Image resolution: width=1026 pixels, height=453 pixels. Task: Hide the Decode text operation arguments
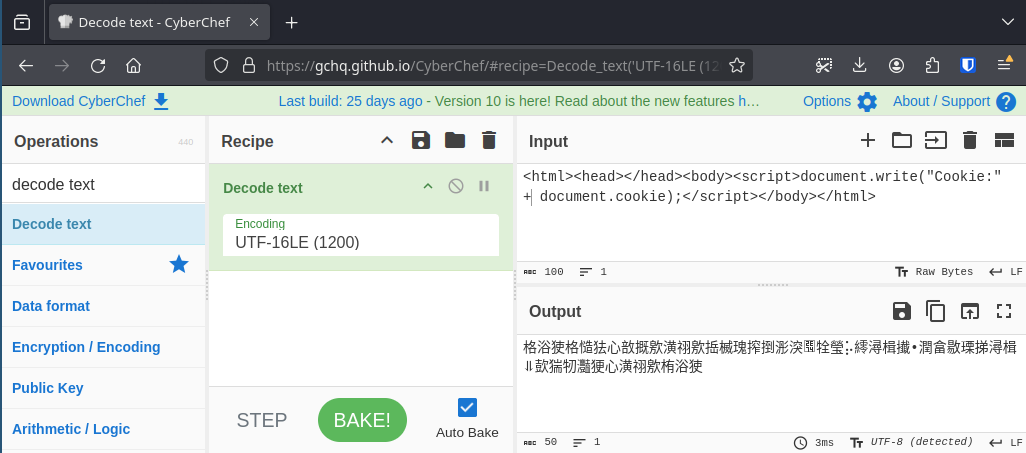click(428, 186)
